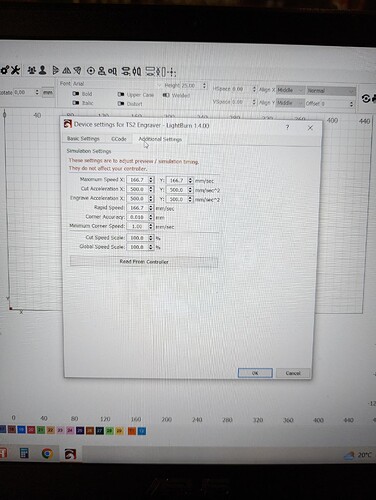Select the blue layer color swatch
Image resolution: width=376 pixels, height=500 pixels.
point(21,430)
